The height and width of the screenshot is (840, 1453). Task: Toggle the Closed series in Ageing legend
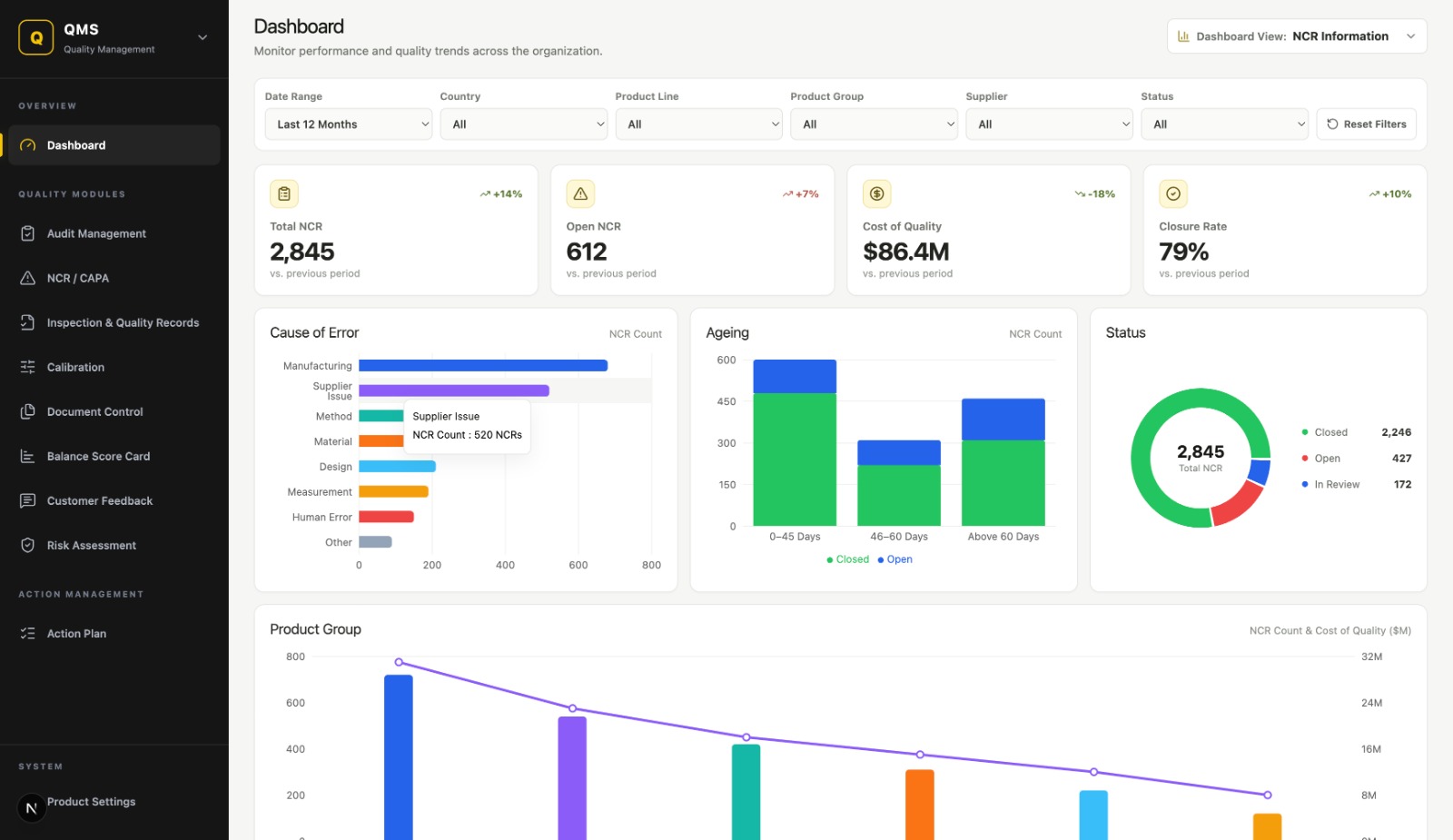847,559
